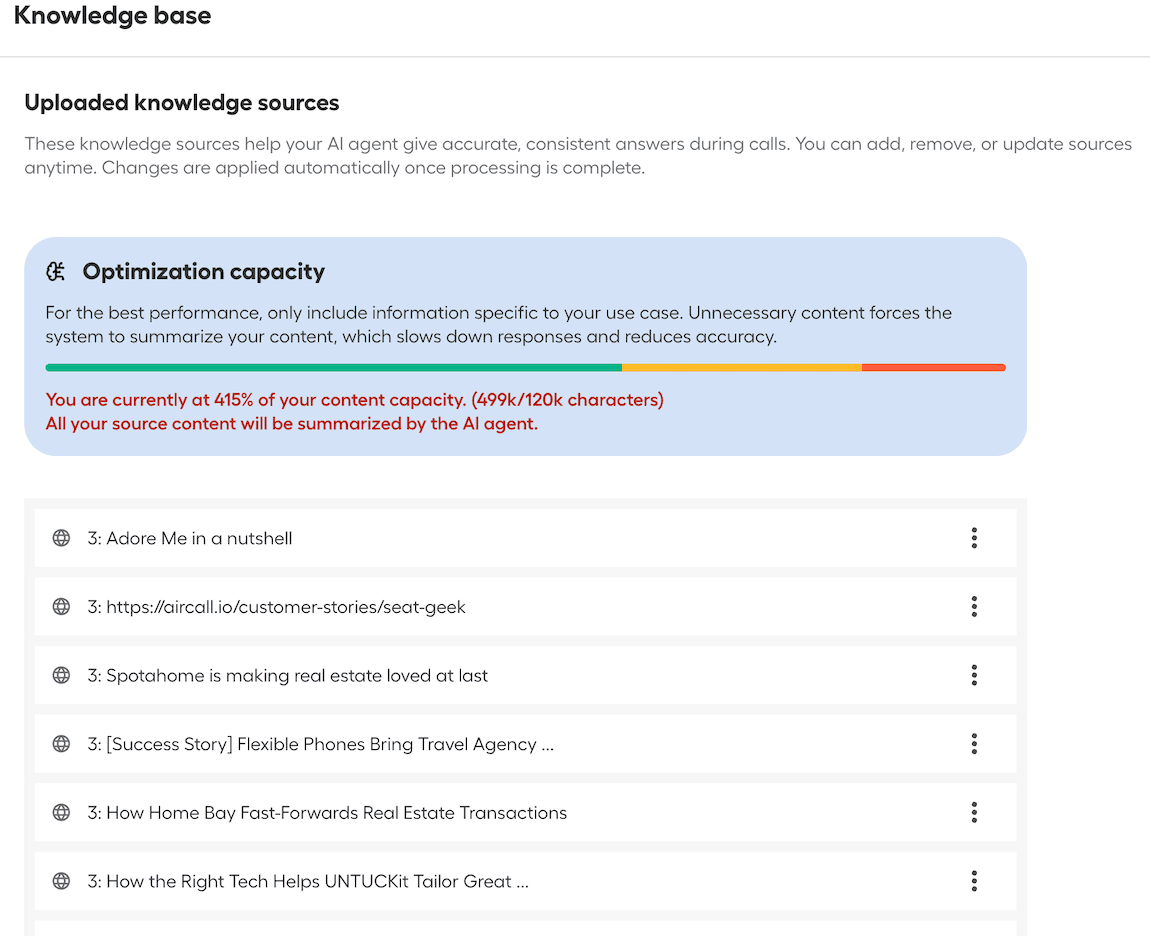Viewport: 1150px width, 936px height.
Task: Click globe icon for seat-geek customer story URL
Action: click(61, 607)
